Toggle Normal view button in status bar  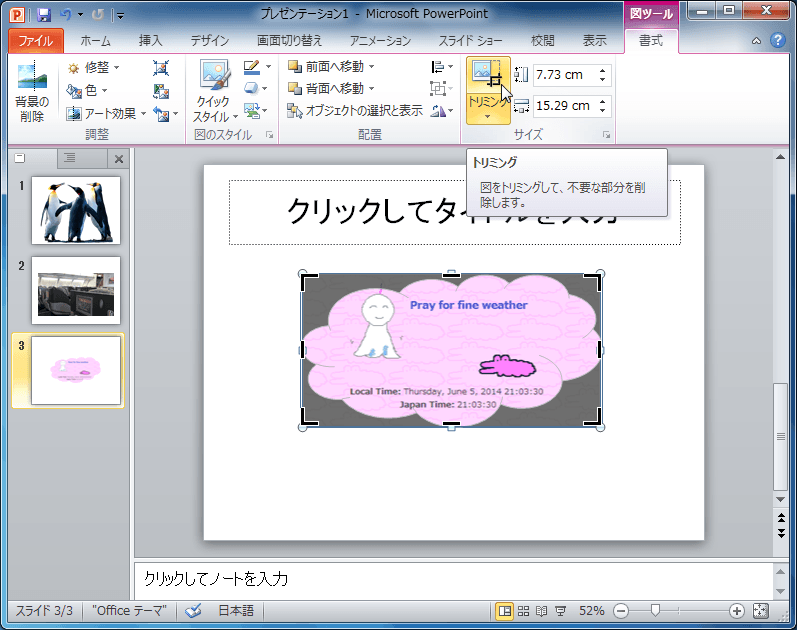tap(505, 610)
